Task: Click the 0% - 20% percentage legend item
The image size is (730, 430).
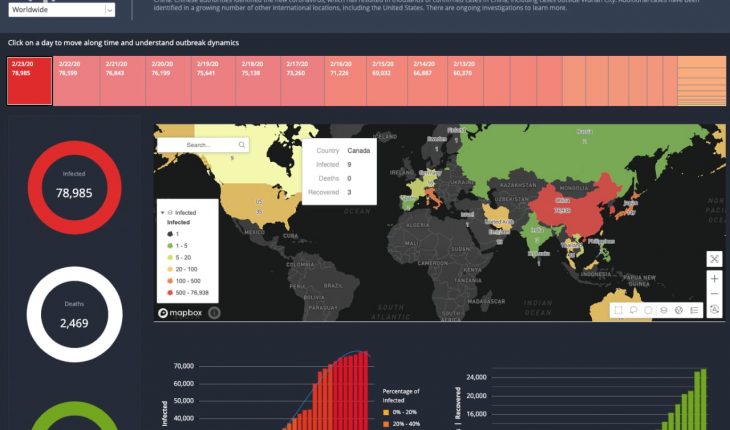Action: point(400,412)
